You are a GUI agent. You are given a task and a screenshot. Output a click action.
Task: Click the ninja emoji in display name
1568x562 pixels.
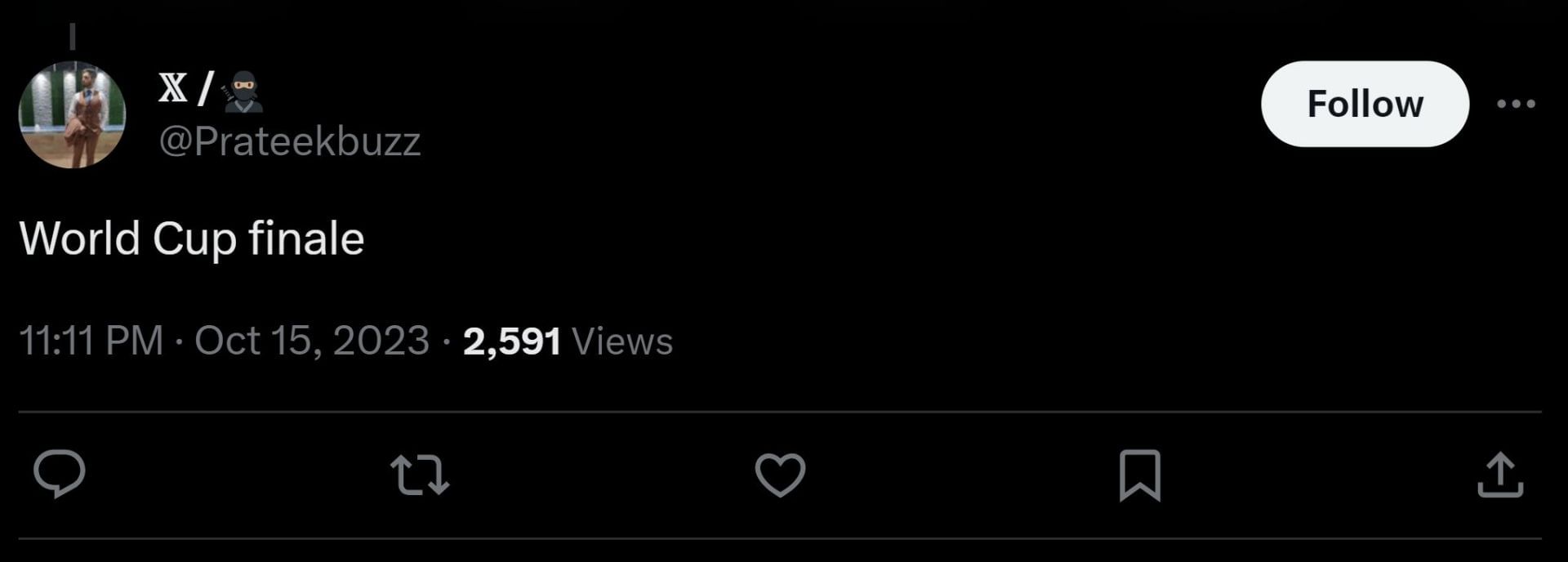point(243,91)
